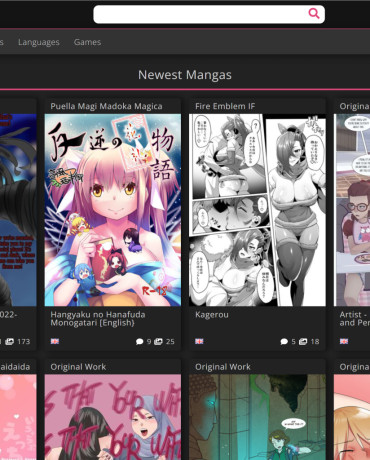Click the pages icon showing 25
The height and width of the screenshot is (460, 370).
(158, 341)
